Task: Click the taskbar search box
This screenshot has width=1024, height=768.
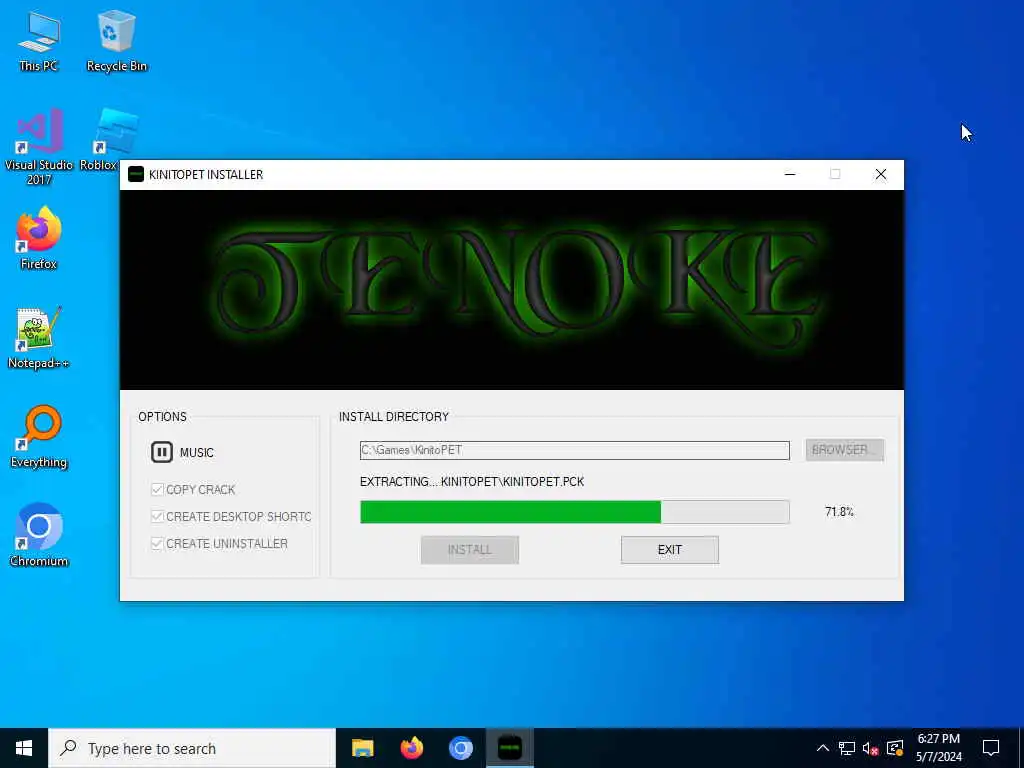Action: tap(192, 748)
